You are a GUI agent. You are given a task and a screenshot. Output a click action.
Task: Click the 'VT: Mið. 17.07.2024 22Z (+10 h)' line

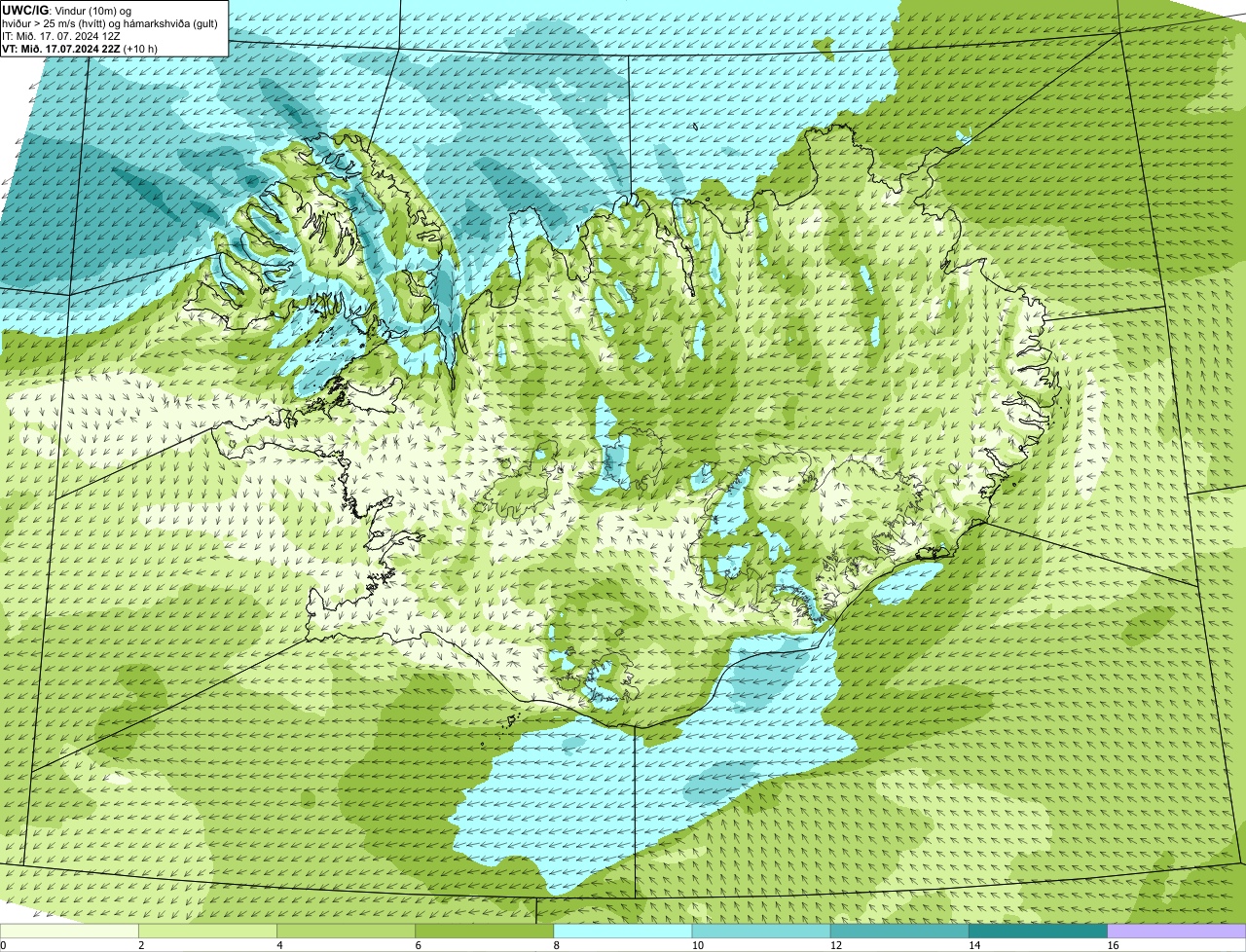[80, 48]
